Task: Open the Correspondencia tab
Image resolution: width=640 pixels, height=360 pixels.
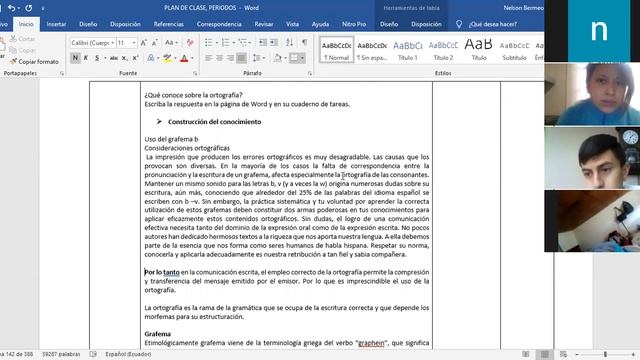Action: coord(219,24)
